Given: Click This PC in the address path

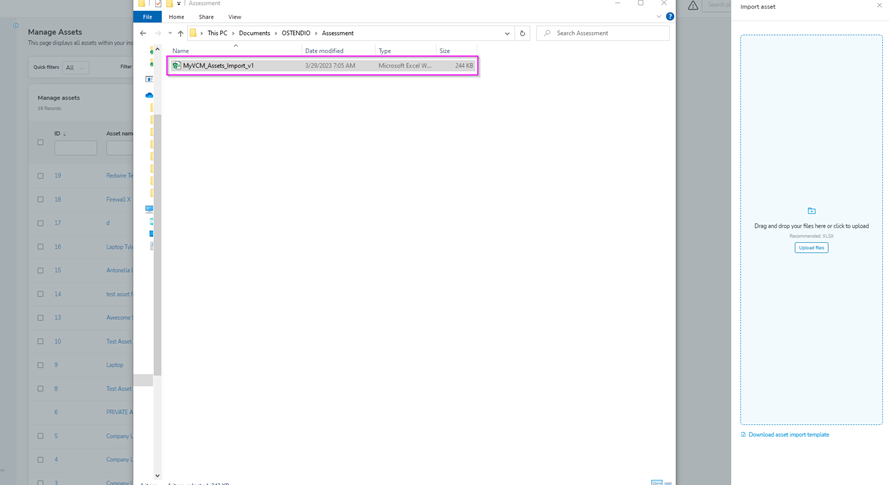Looking at the screenshot, I should point(217,33).
